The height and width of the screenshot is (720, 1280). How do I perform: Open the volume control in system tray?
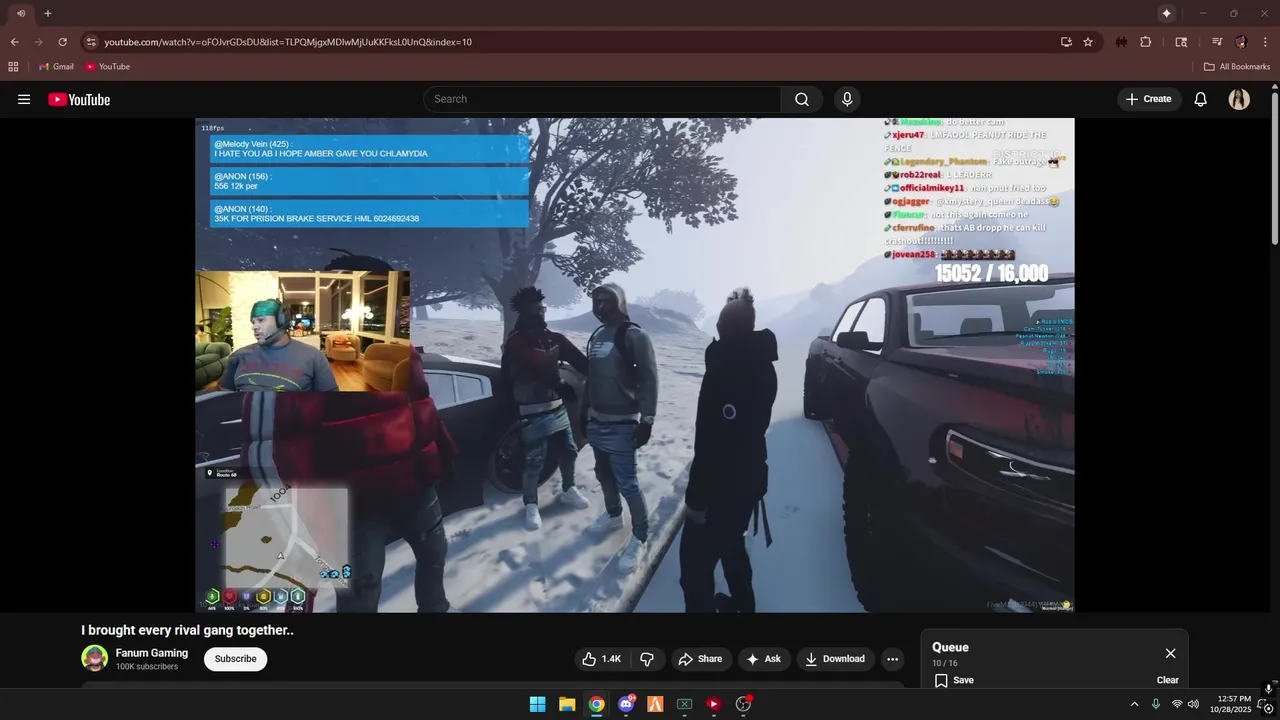(1193, 704)
